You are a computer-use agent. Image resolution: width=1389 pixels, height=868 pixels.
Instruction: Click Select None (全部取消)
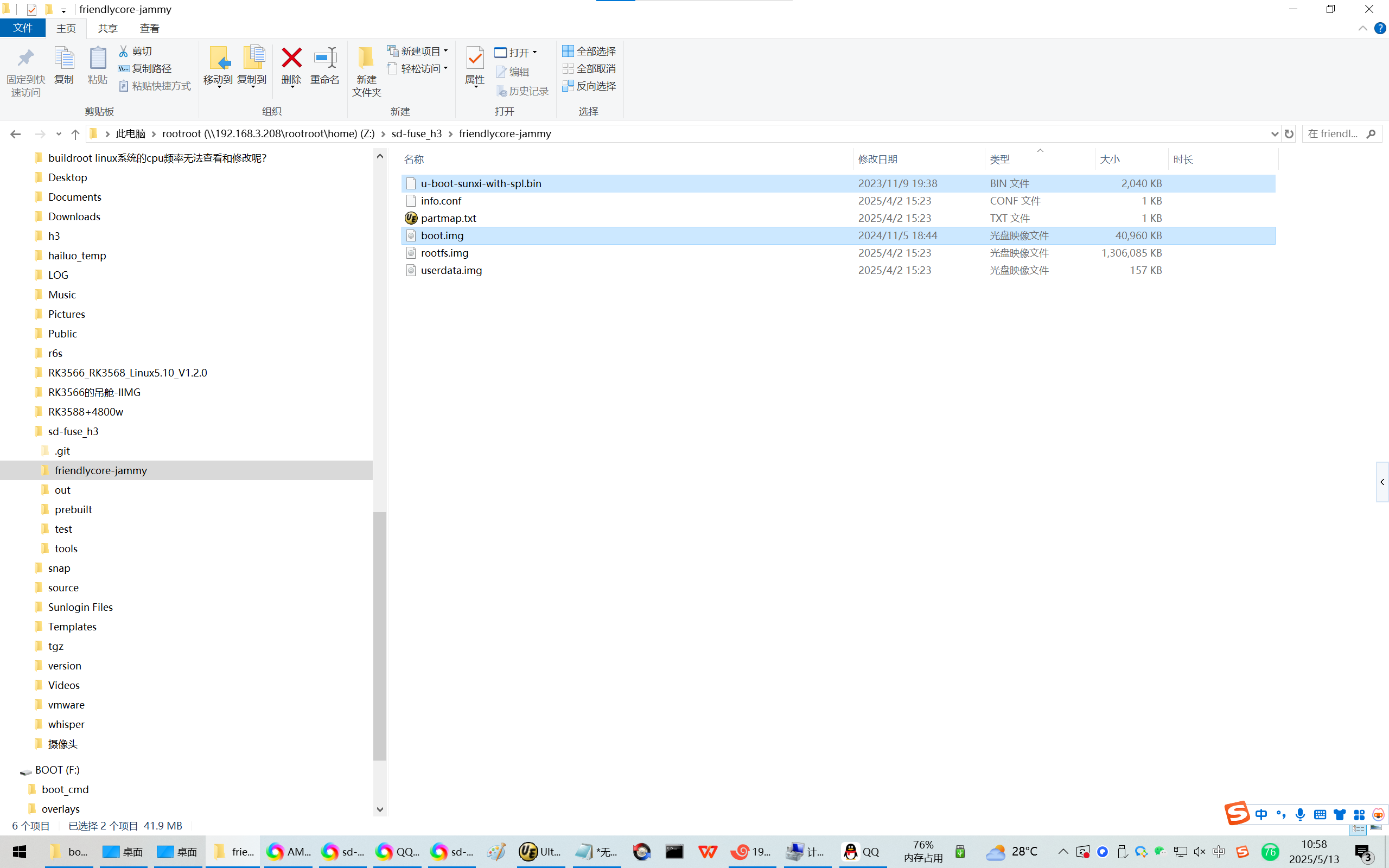click(589, 68)
